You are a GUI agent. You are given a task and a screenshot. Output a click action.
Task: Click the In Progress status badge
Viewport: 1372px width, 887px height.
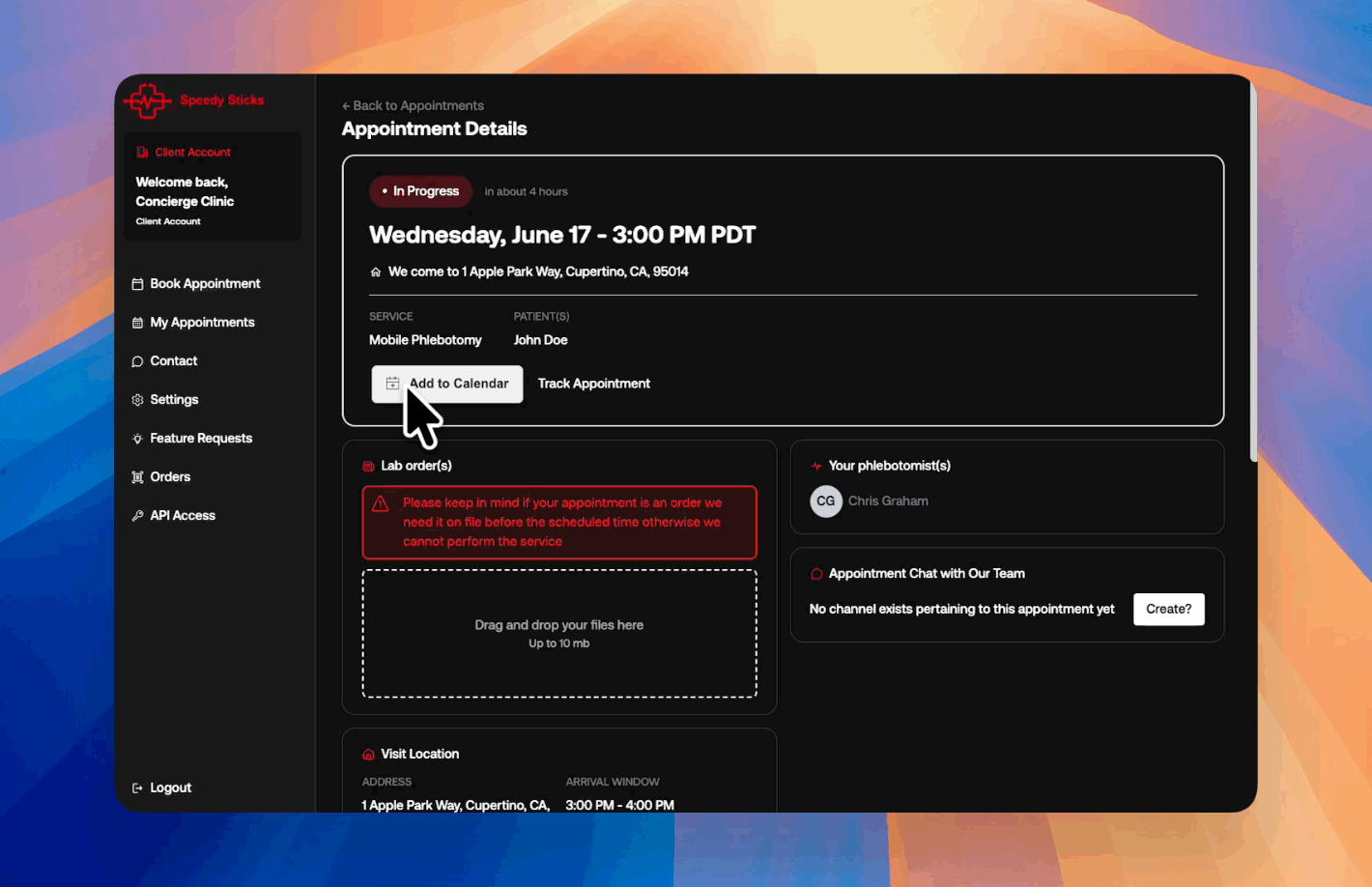pyautogui.click(x=420, y=191)
